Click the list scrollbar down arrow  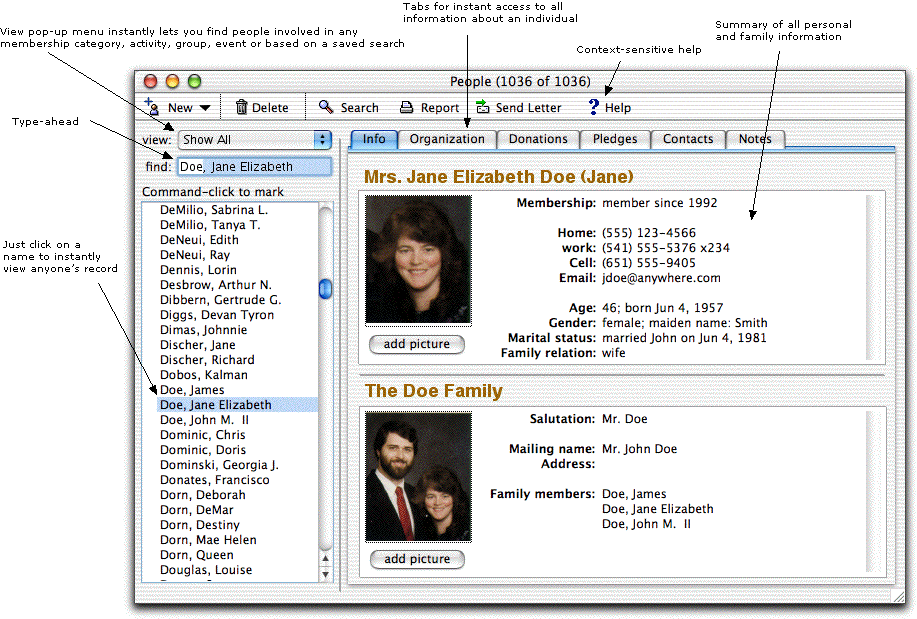(x=325, y=574)
